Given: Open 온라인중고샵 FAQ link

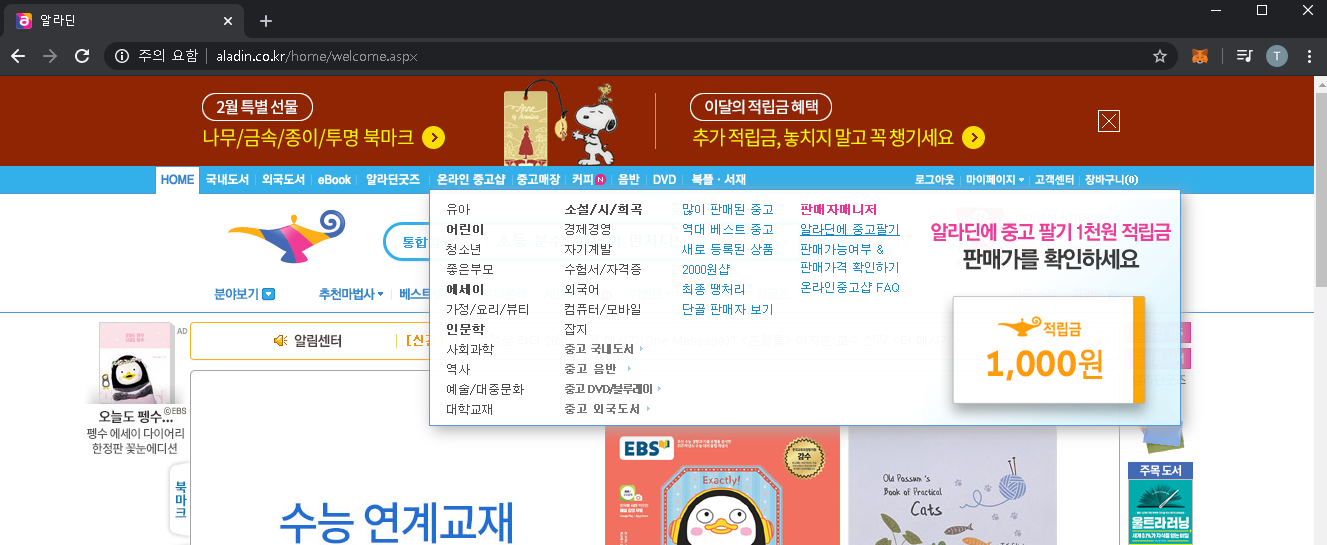Looking at the screenshot, I should click(x=850, y=287).
